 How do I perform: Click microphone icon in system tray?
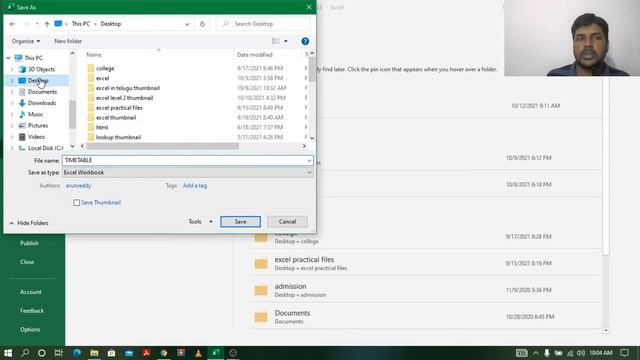547,353
